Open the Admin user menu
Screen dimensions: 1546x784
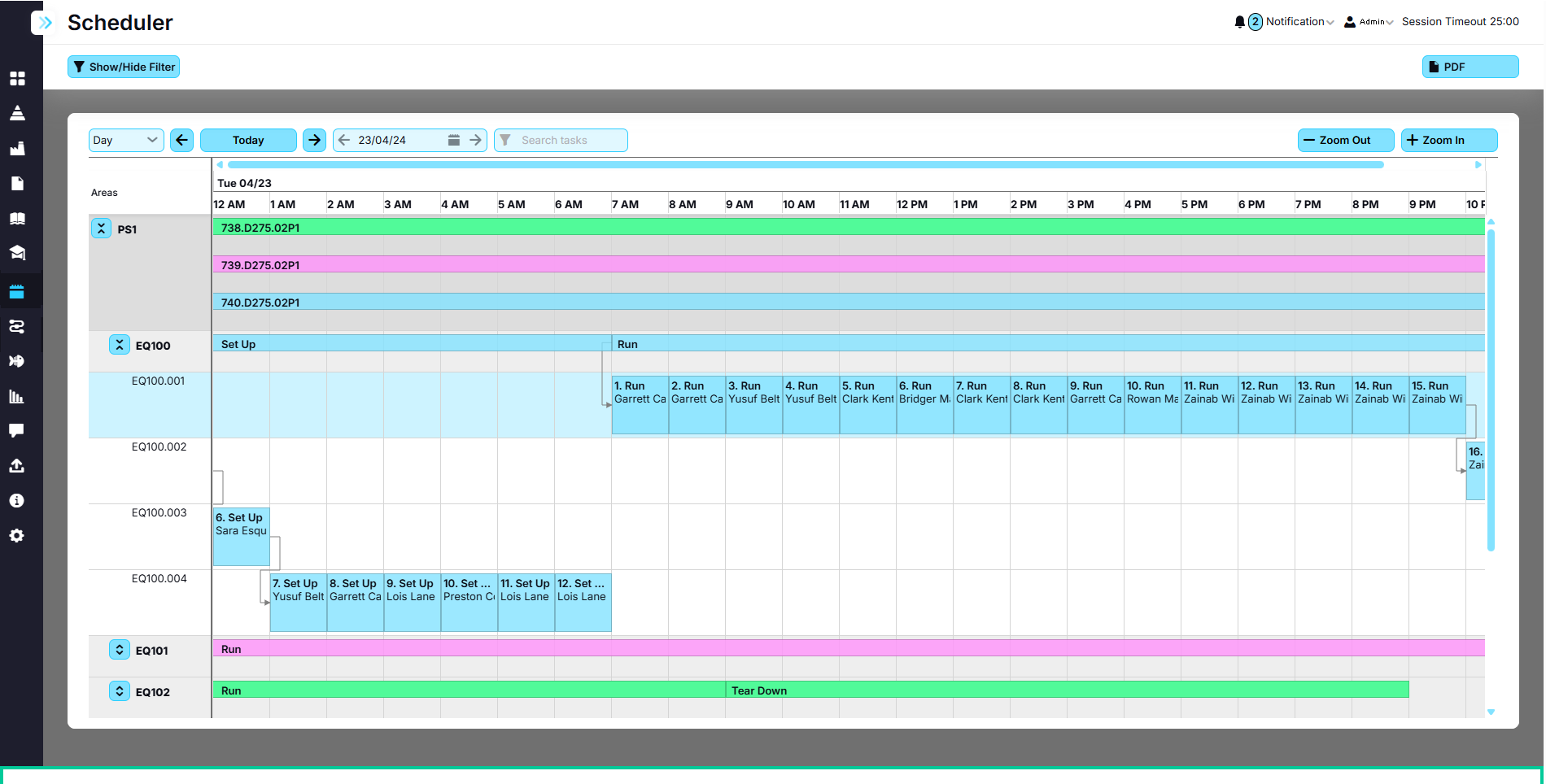click(x=1369, y=22)
